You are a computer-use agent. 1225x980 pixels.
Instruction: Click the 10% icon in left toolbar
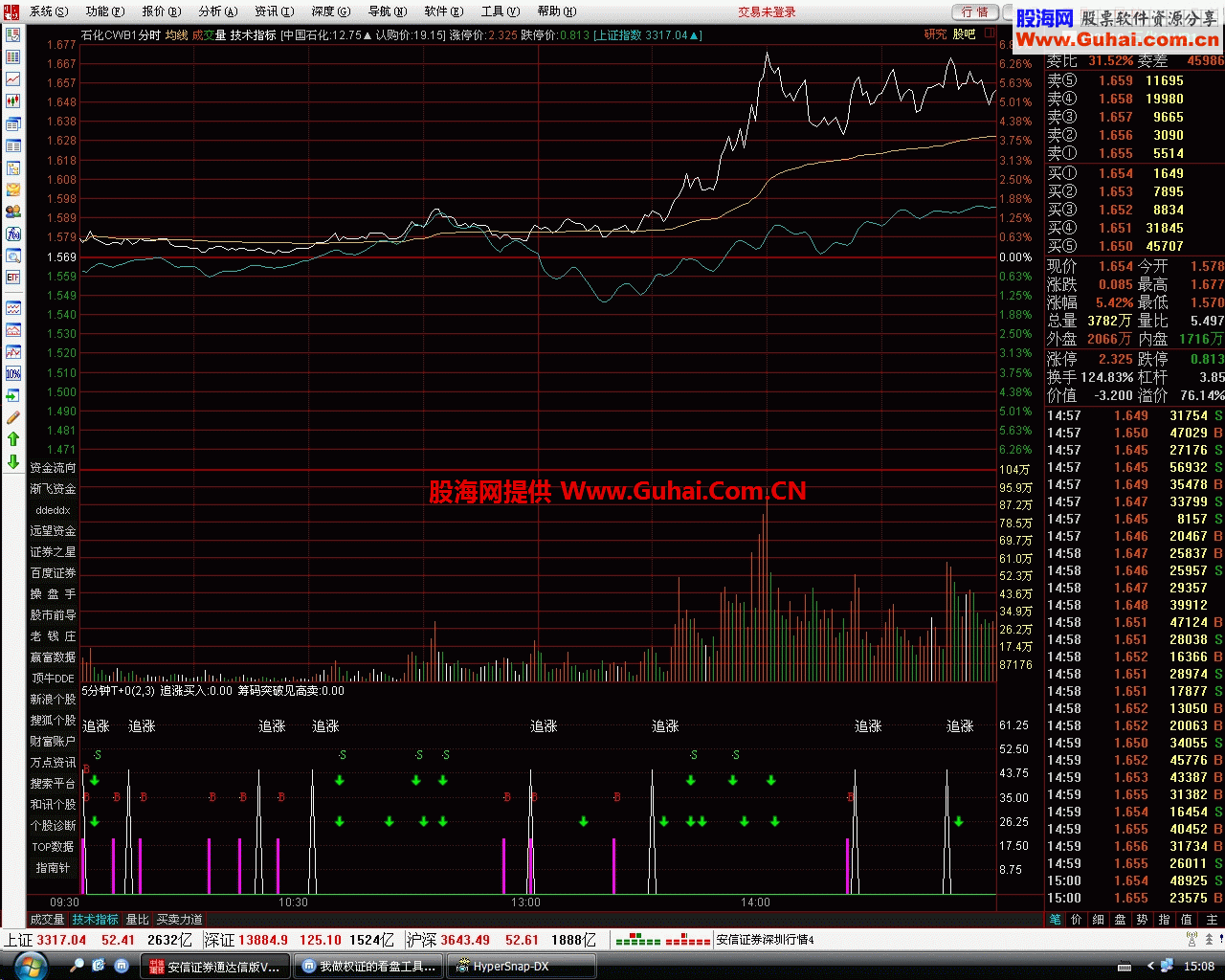13,373
